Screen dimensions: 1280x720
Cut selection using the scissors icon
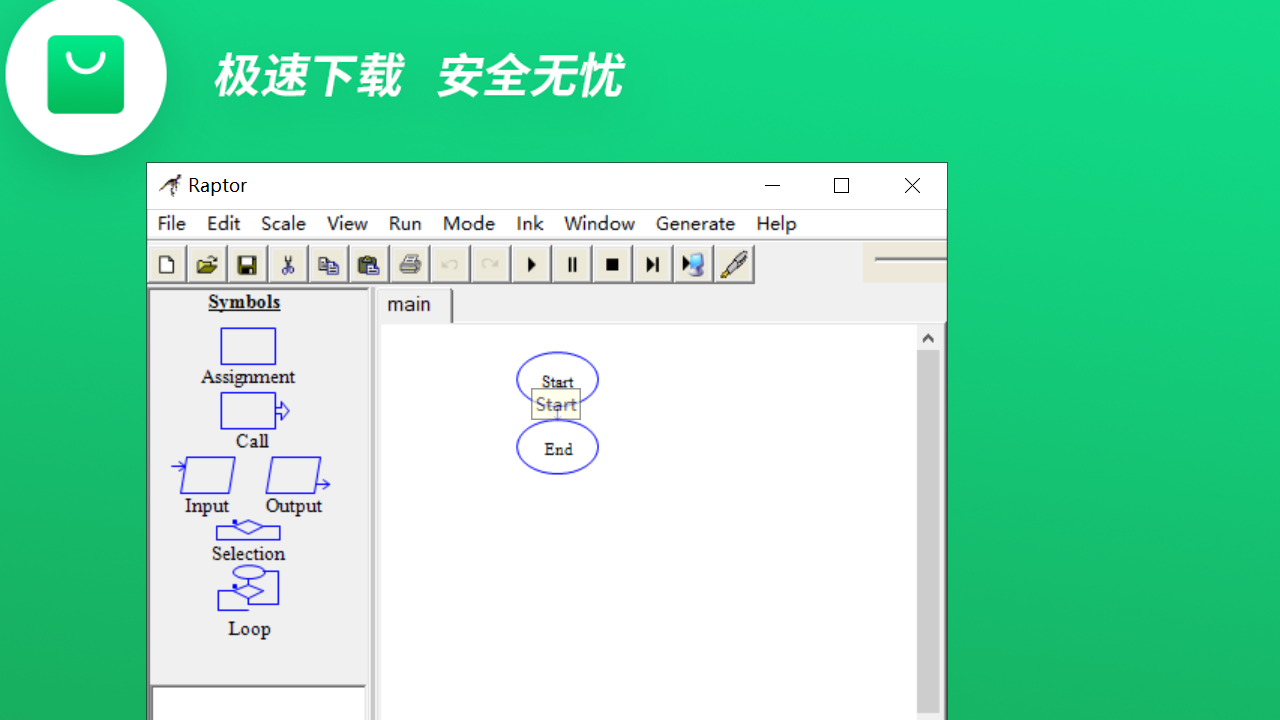(287, 263)
